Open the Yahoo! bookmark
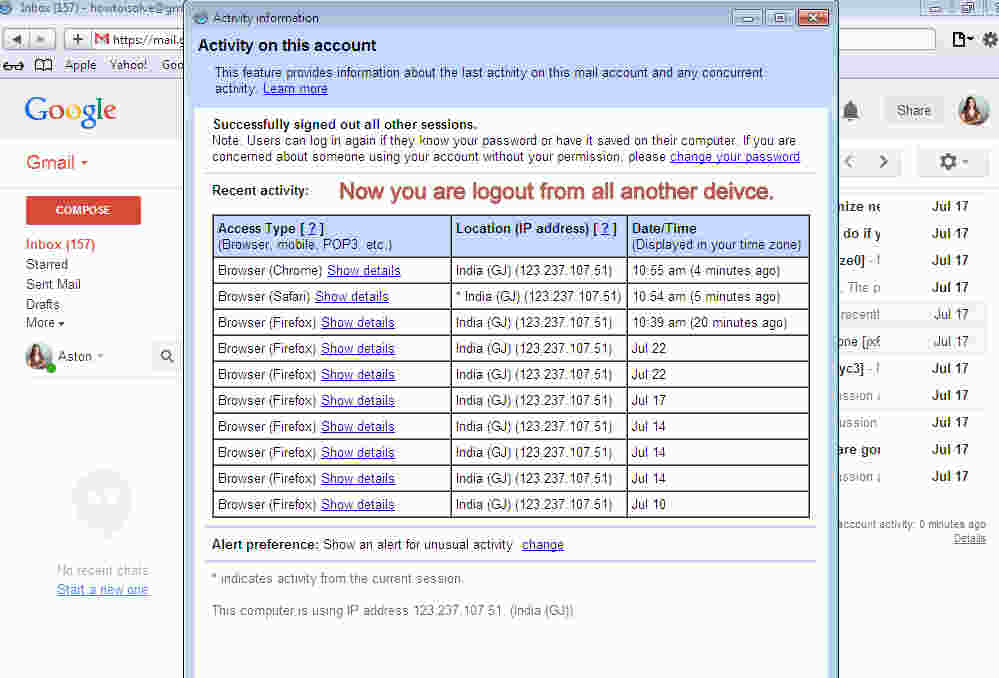The image size is (999, 678). [x=131, y=64]
